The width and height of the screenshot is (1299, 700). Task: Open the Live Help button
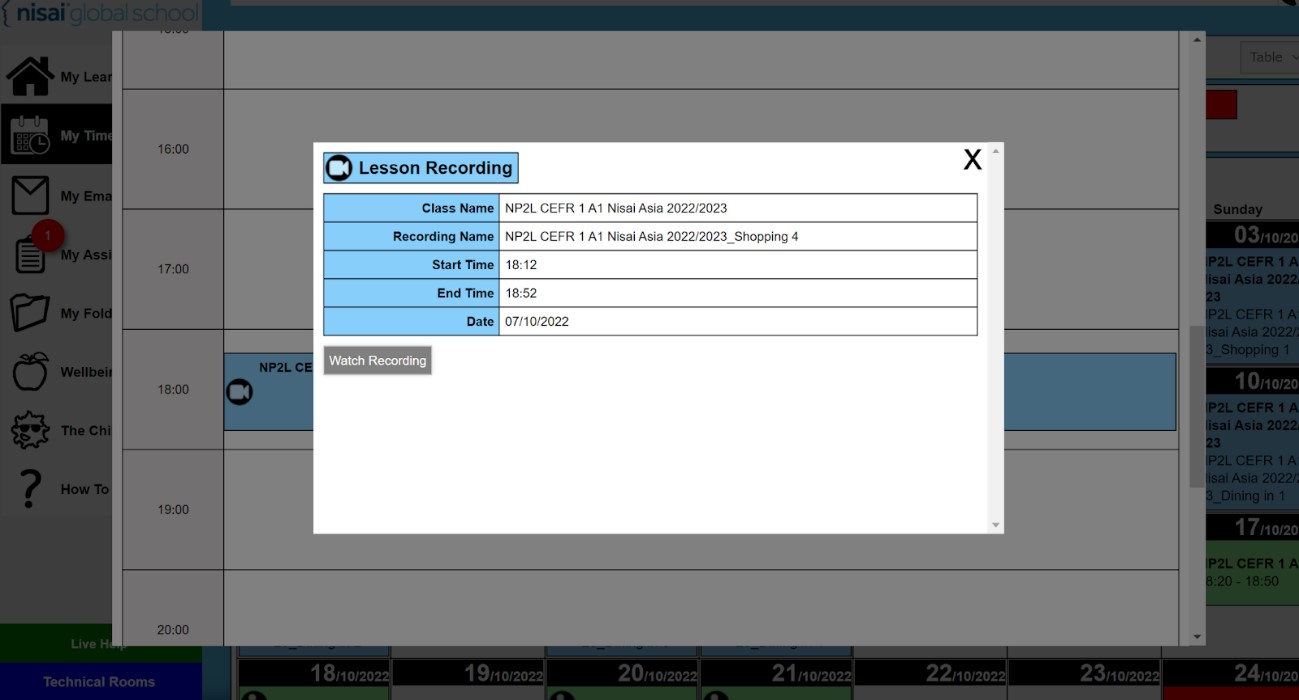[100, 644]
